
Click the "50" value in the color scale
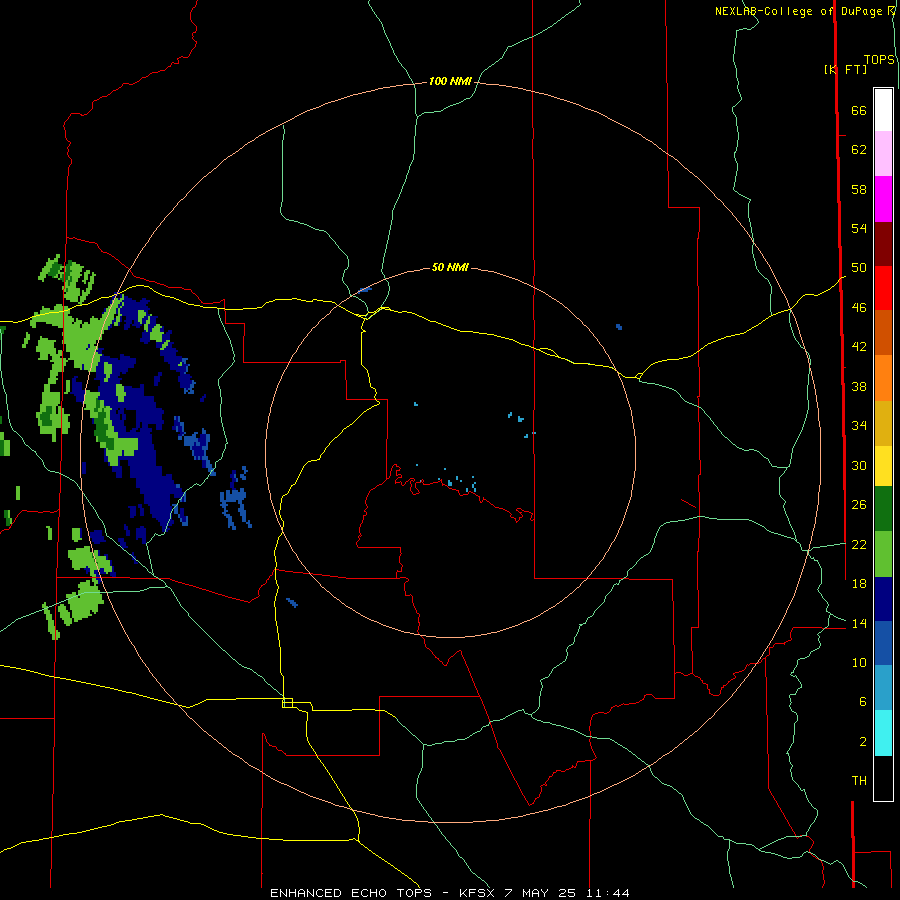click(859, 267)
